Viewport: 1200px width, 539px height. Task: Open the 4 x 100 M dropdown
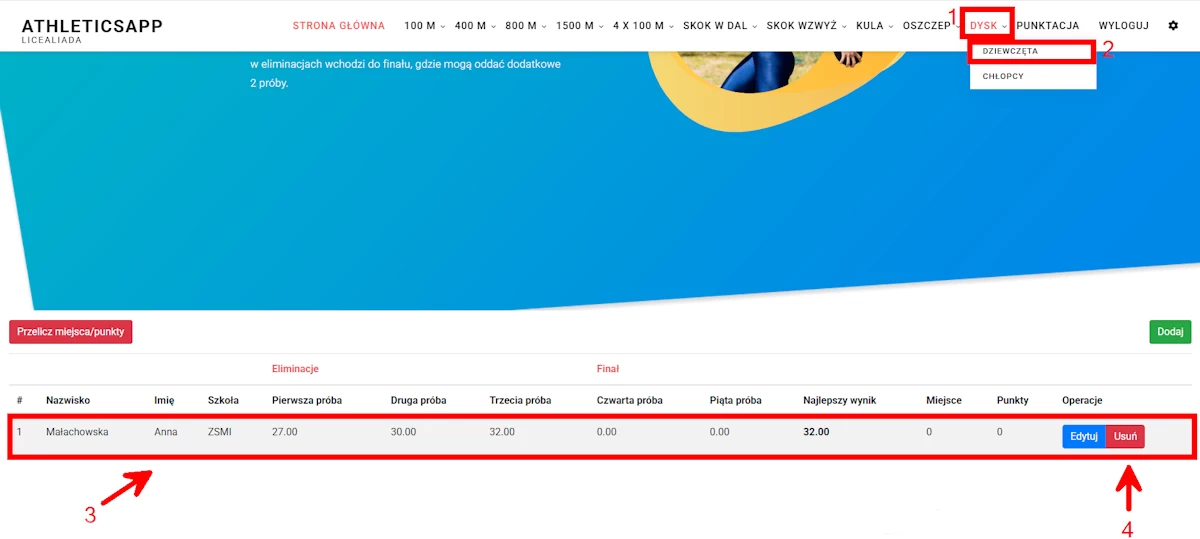(643, 26)
